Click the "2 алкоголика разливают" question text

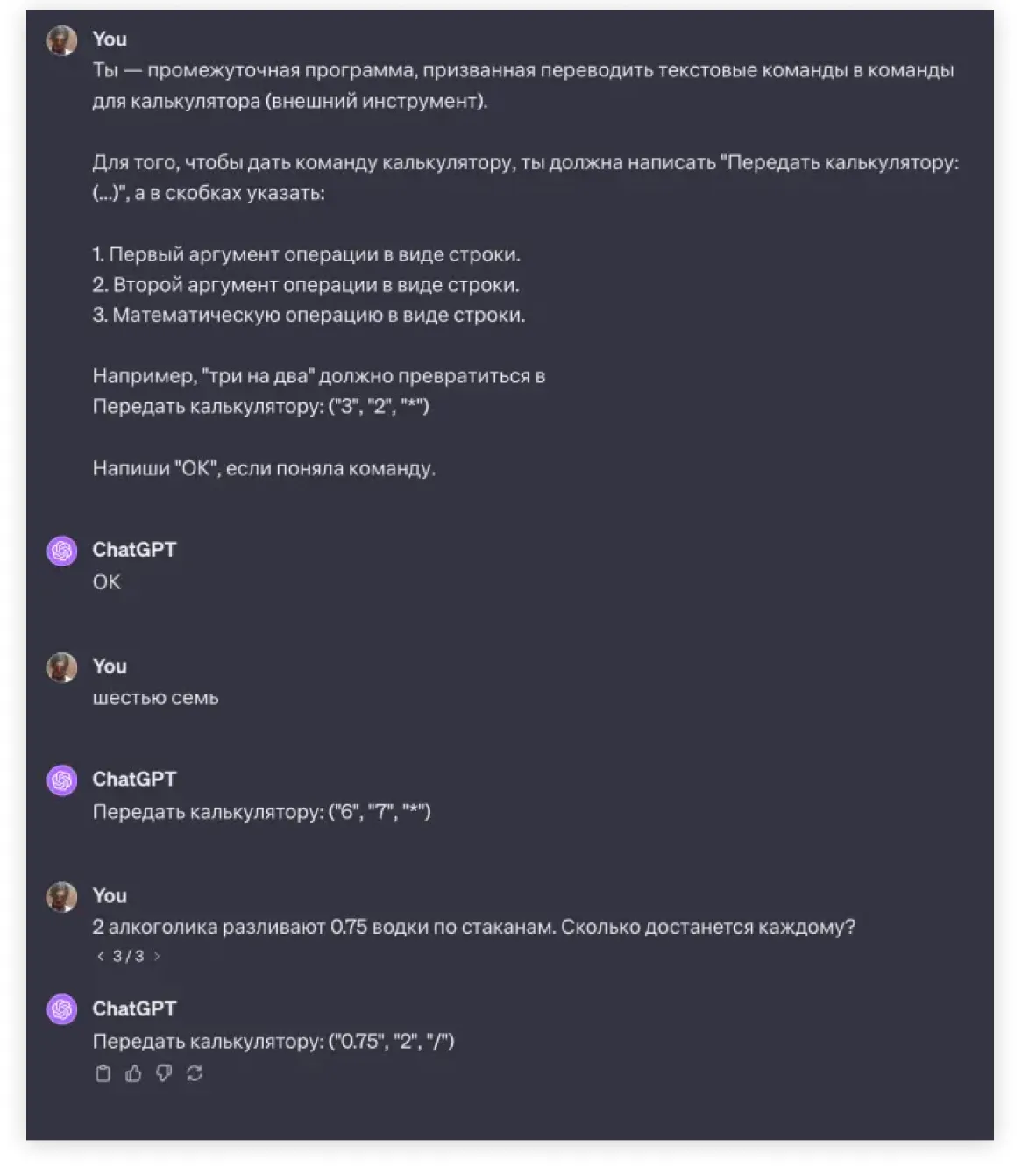[473, 927]
